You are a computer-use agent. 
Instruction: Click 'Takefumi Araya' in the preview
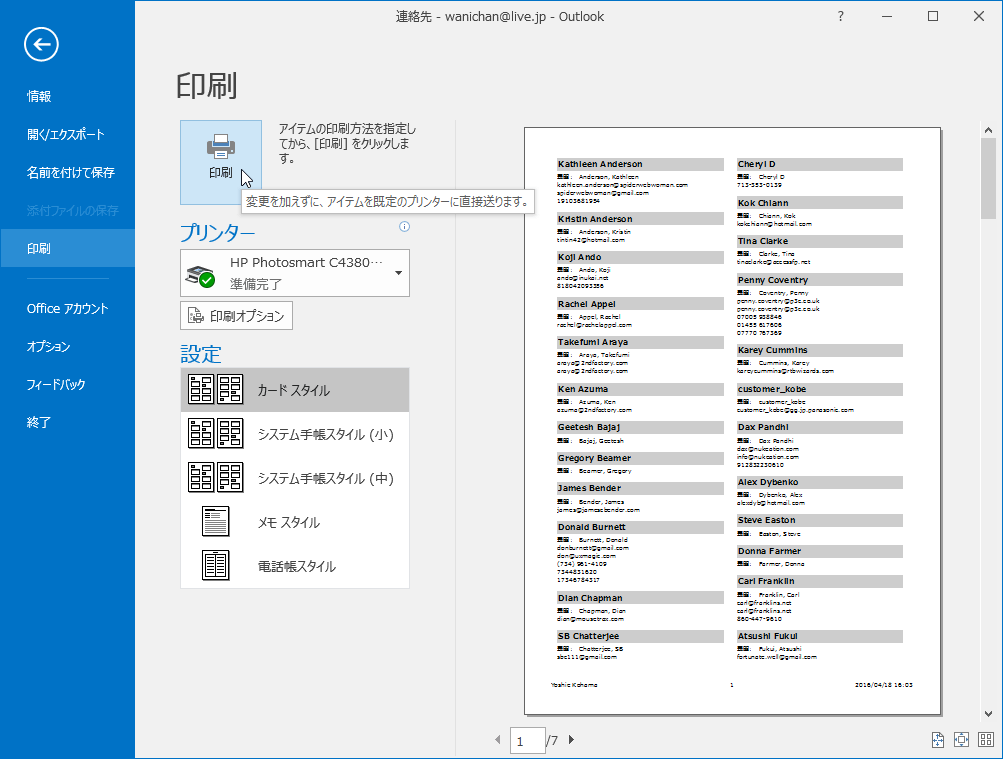tap(593, 342)
